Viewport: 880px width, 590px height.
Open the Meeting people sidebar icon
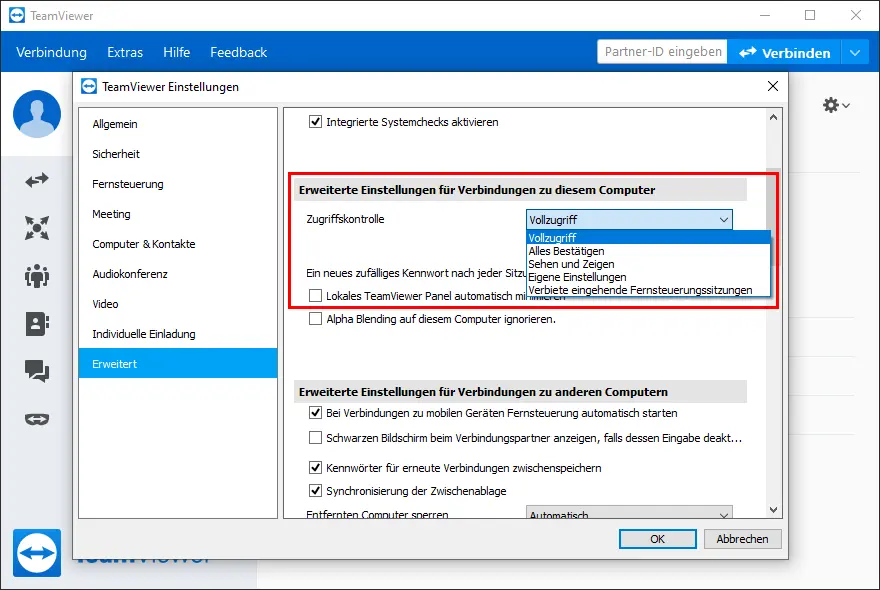pos(37,276)
